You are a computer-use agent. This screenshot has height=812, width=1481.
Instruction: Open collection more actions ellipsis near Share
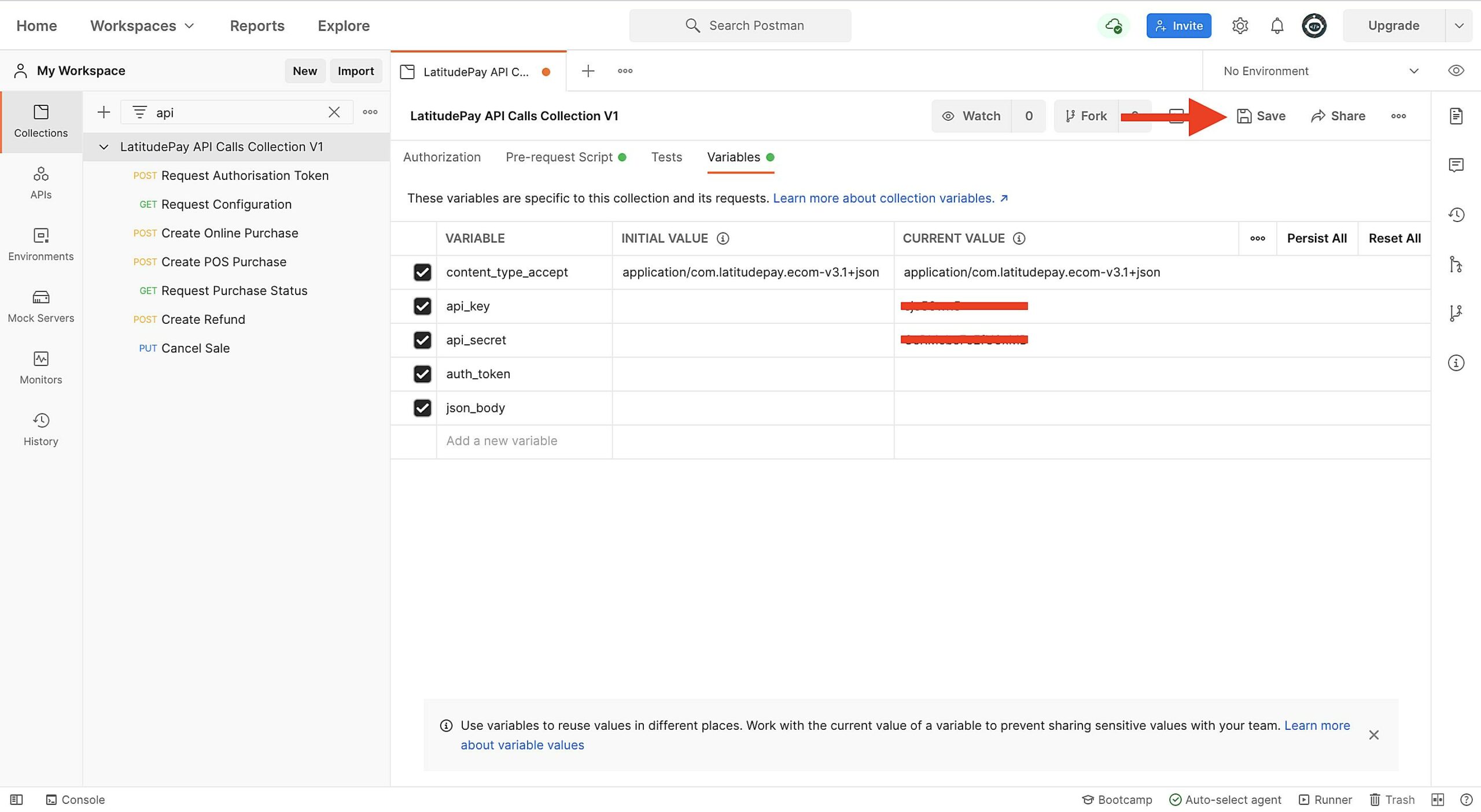coord(1398,116)
